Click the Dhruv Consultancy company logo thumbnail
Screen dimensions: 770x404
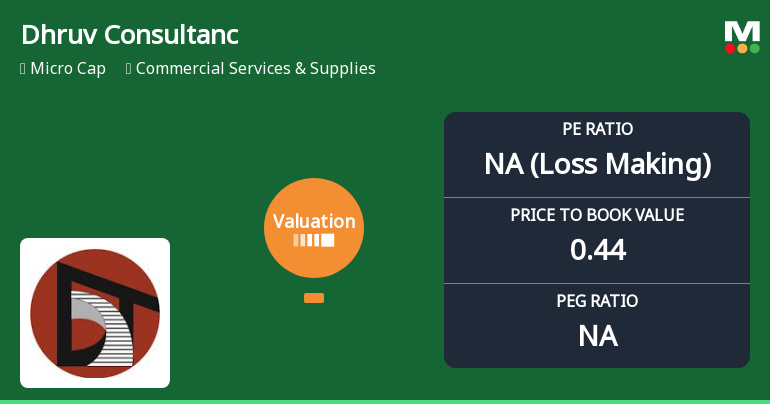pyautogui.click(x=95, y=313)
